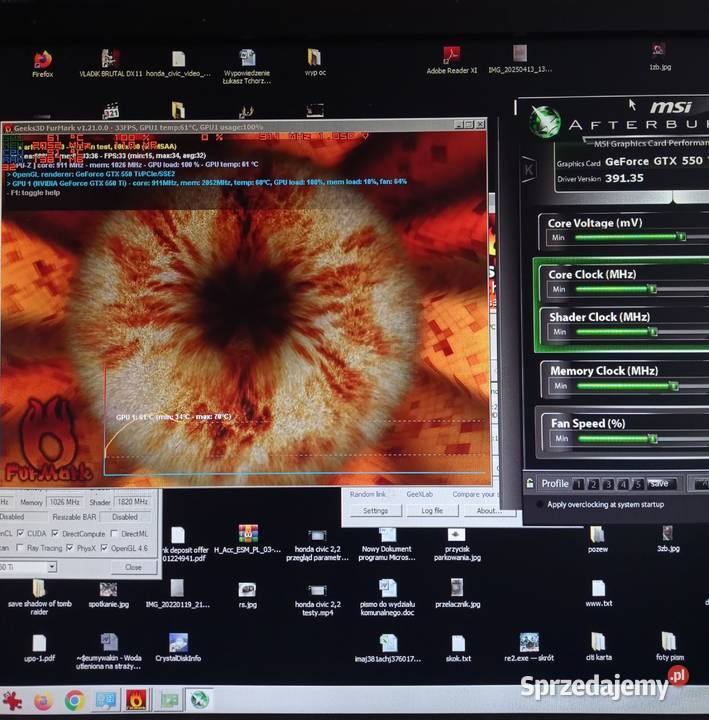
Task: Open the Firefox desktop shortcut
Action: pos(42,60)
